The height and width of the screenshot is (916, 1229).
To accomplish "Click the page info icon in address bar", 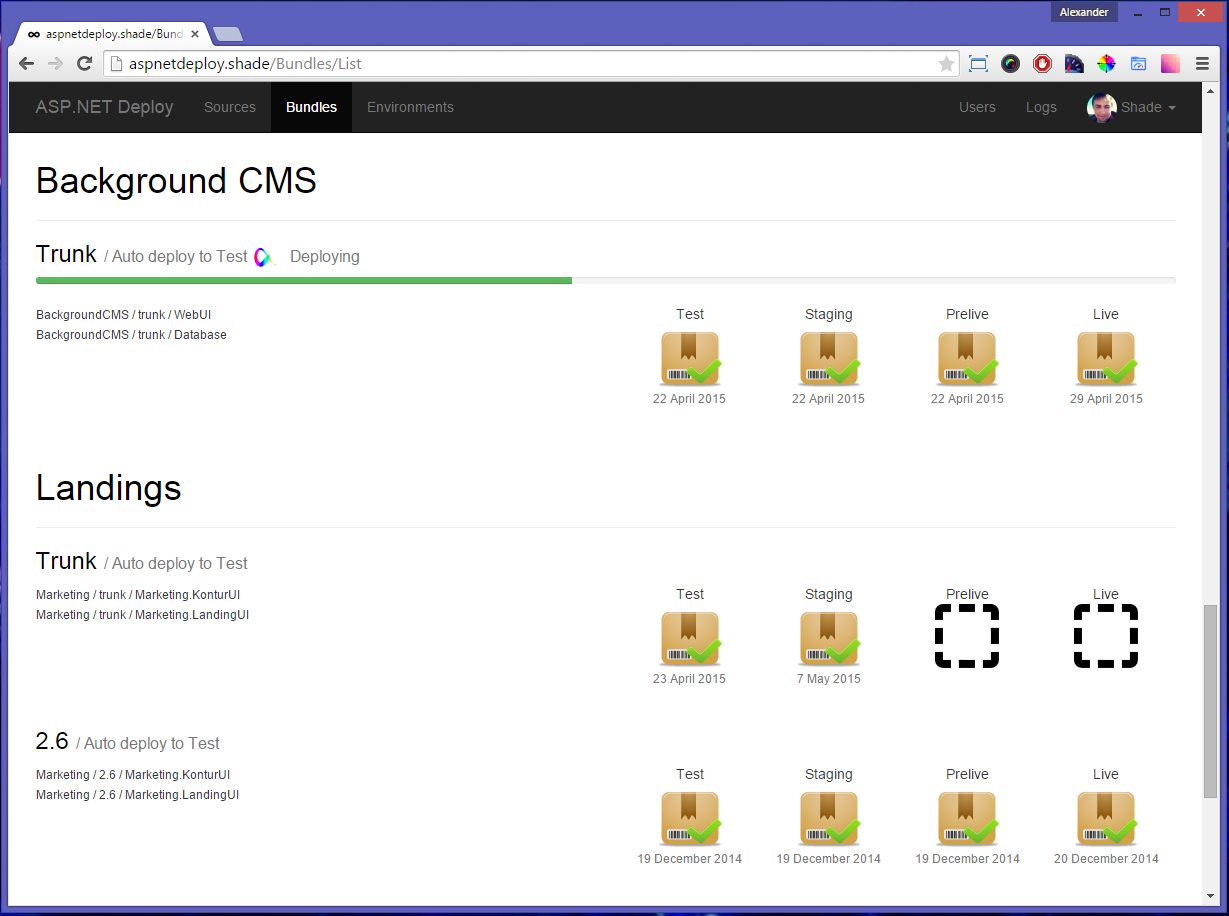I will coord(115,64).
